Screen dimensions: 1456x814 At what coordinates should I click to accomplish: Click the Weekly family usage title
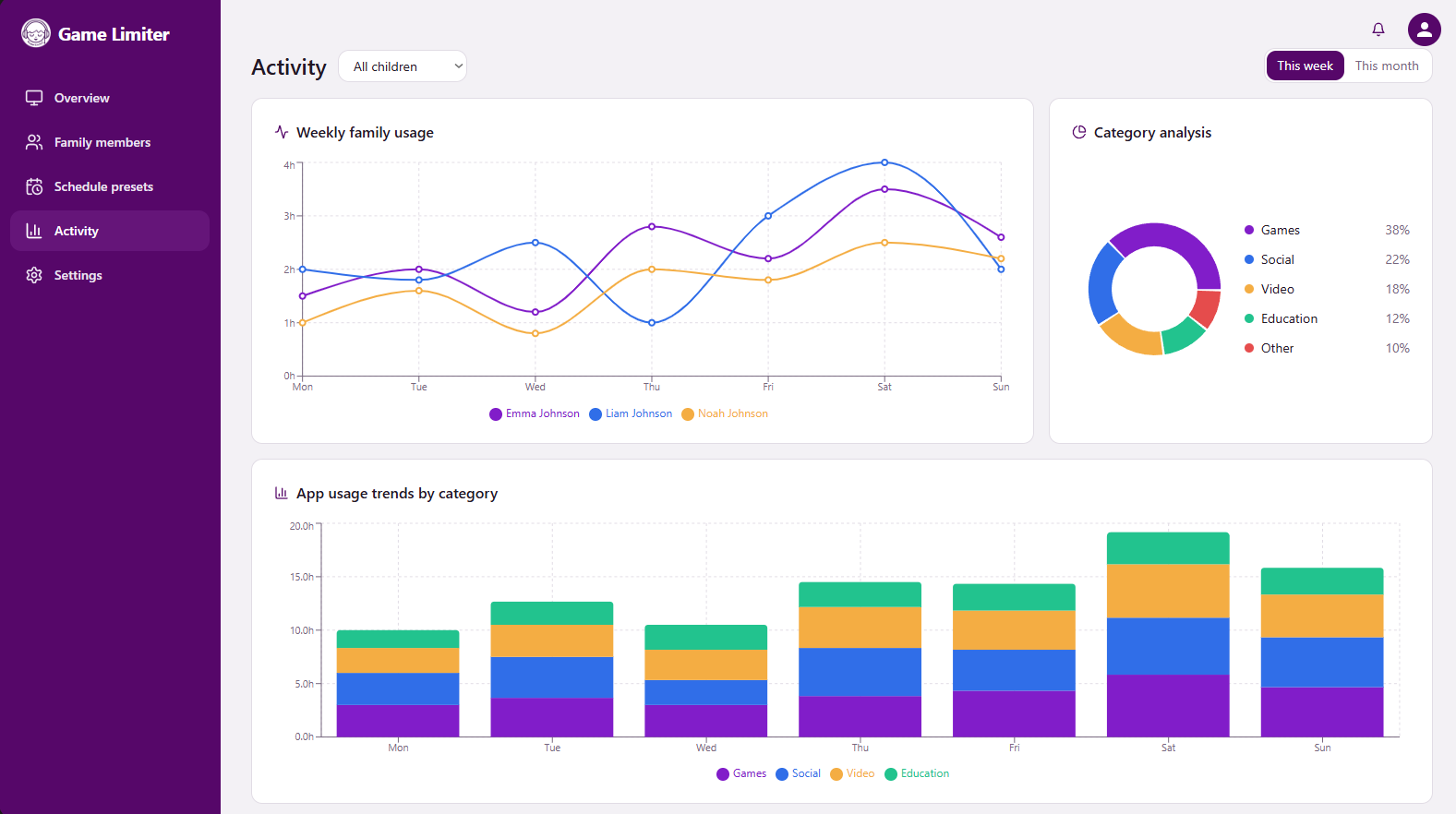pos(365,133)
